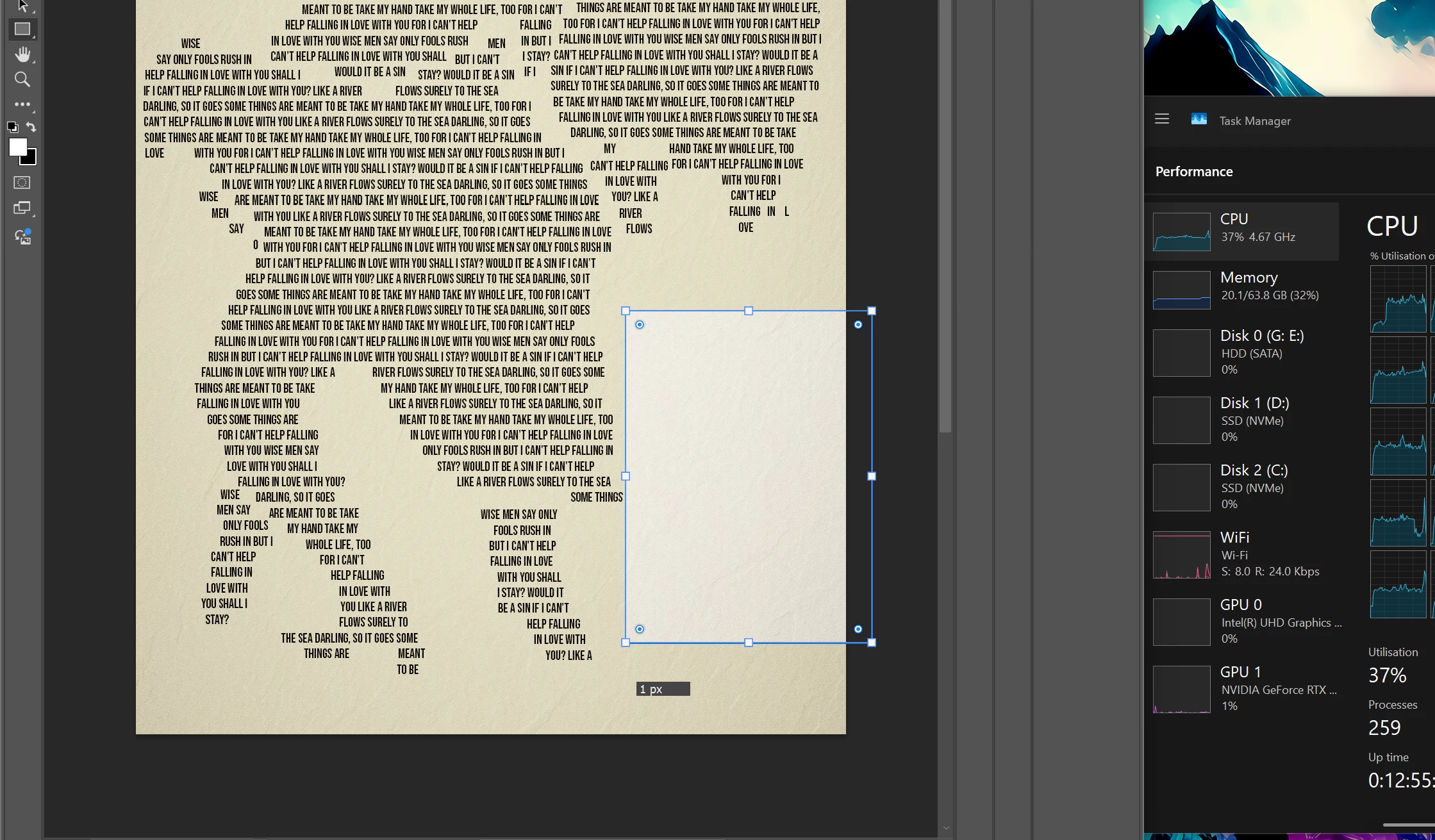
Task: Click the bottom-right corner radius widget
Action: (x=858, y=629)
